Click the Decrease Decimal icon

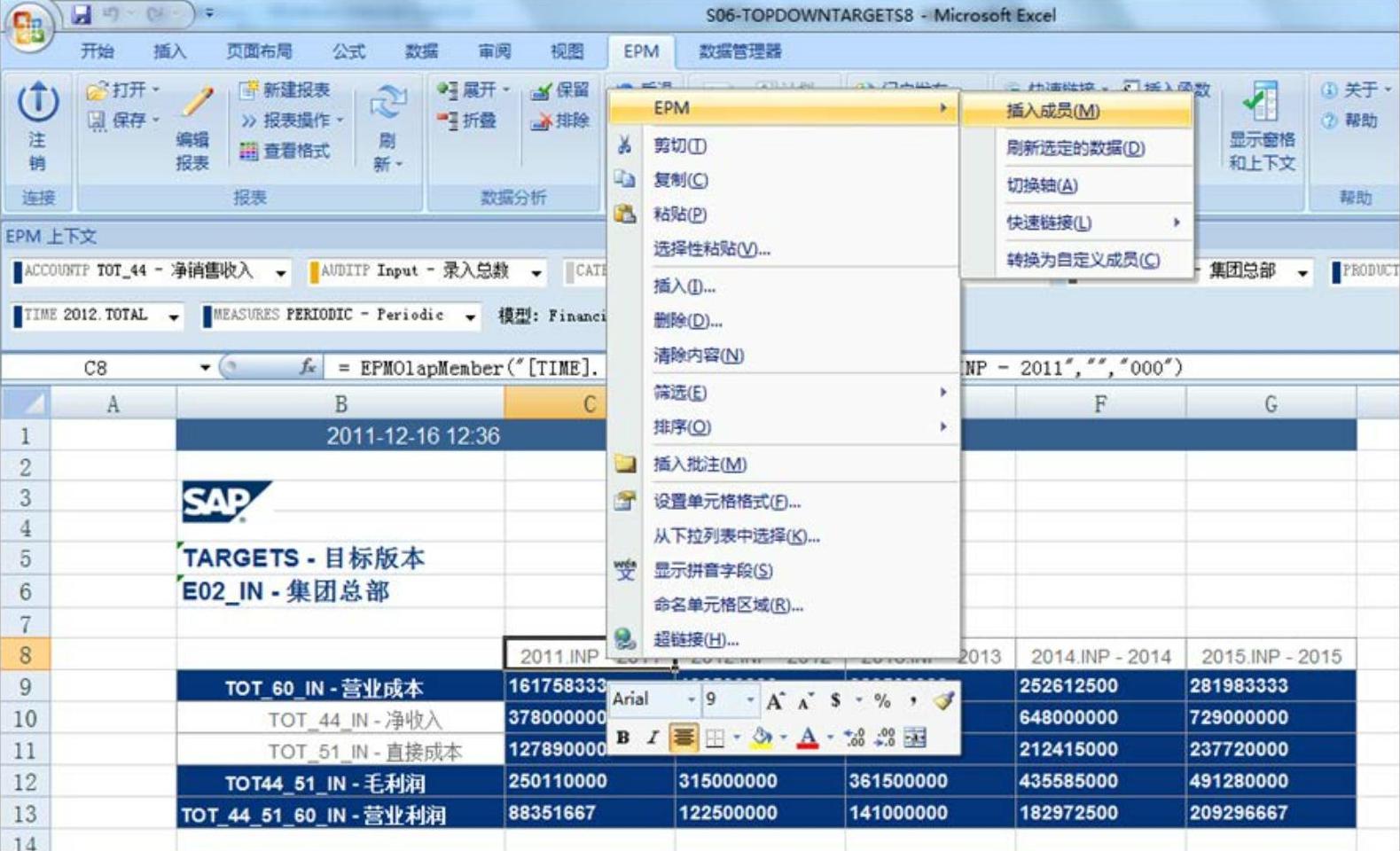(885, 738)
